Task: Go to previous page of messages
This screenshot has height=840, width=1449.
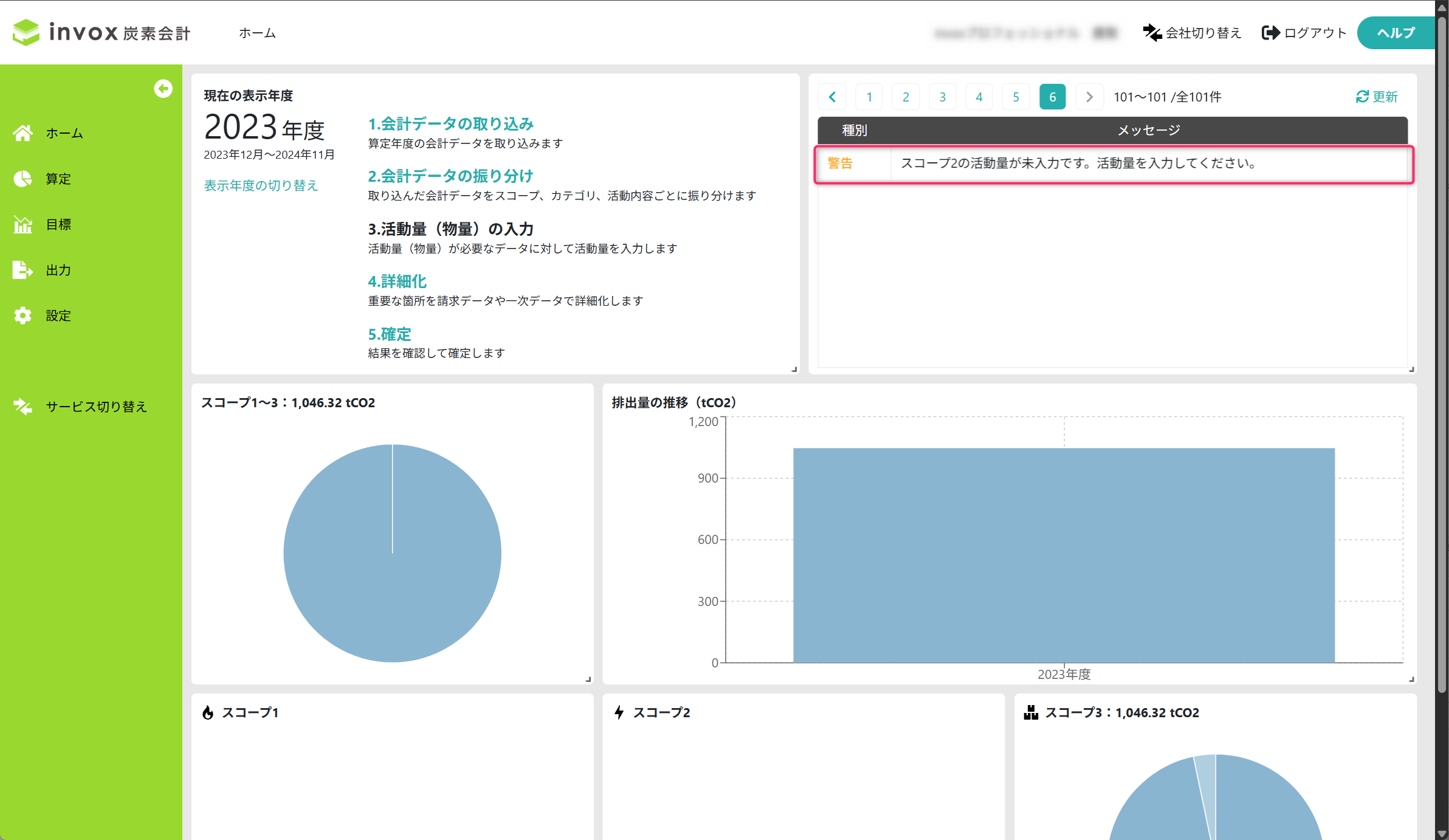Action: (833, 97)
